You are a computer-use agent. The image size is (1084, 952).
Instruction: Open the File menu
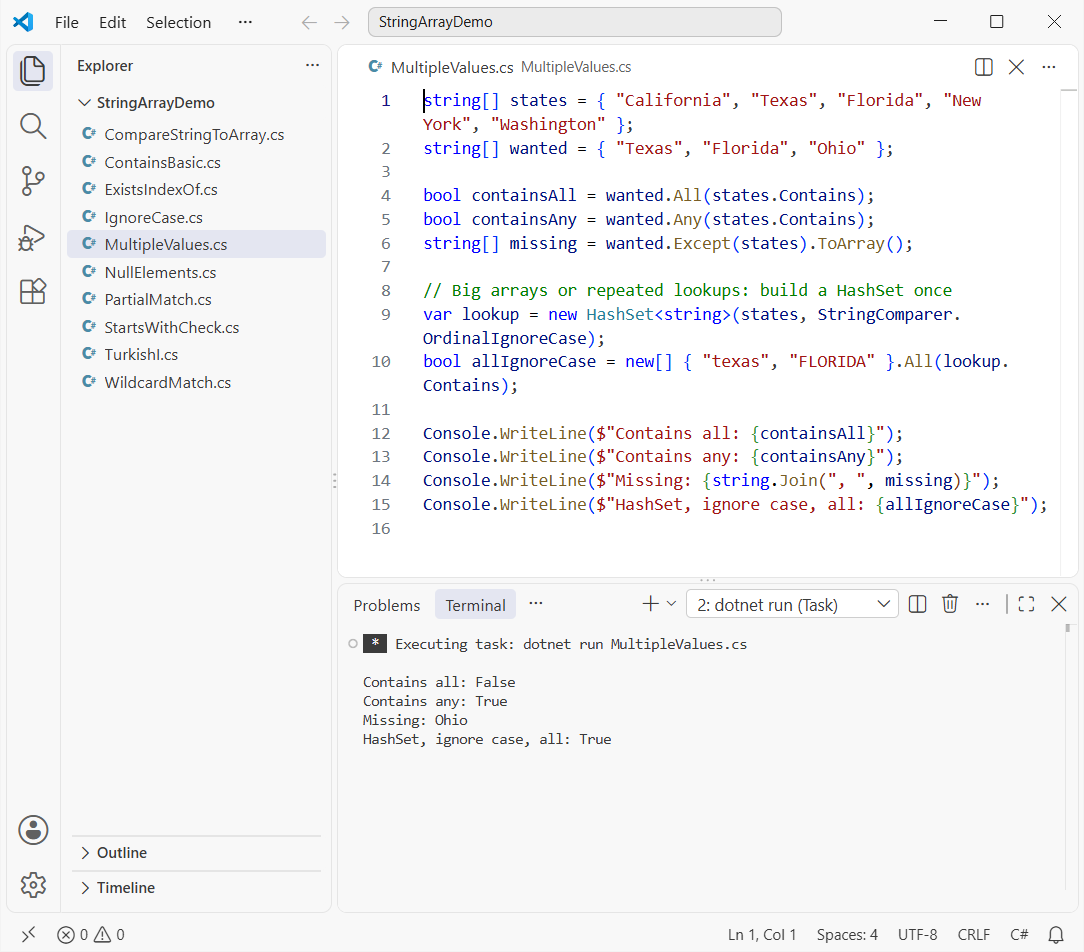point(67,22)
